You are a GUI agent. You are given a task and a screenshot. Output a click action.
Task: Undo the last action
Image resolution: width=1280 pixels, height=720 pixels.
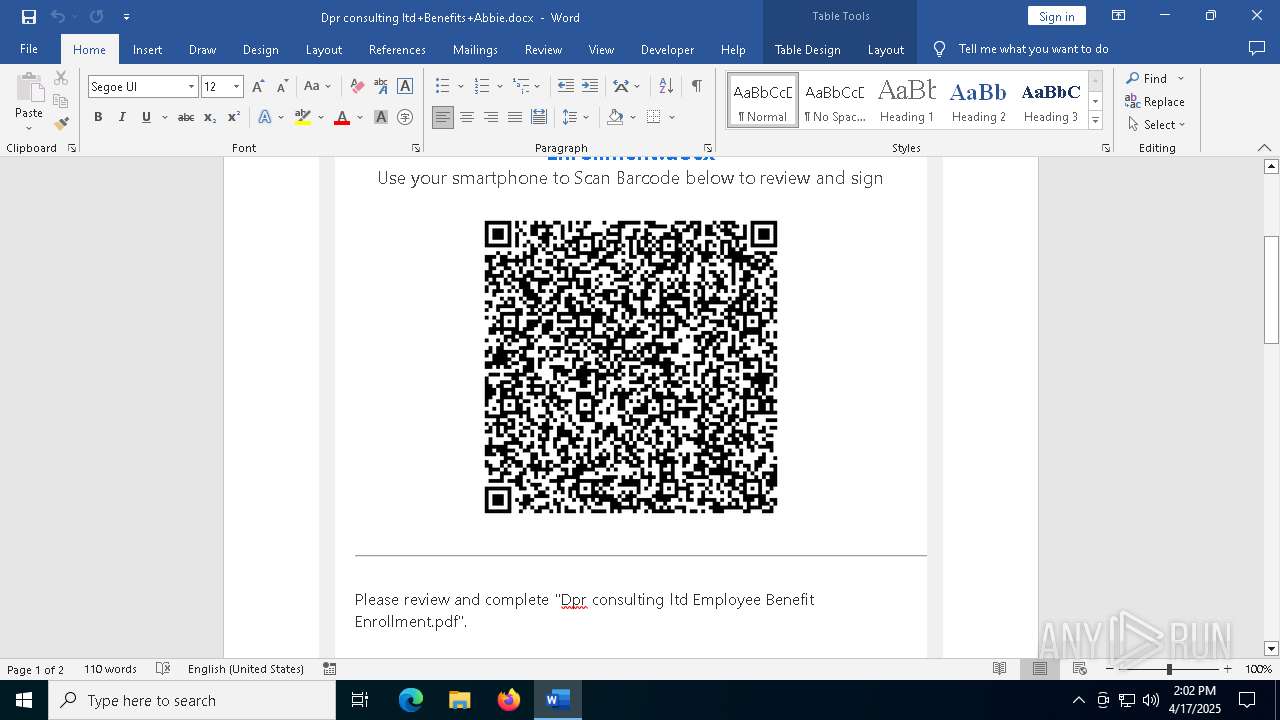pos(58,17)
